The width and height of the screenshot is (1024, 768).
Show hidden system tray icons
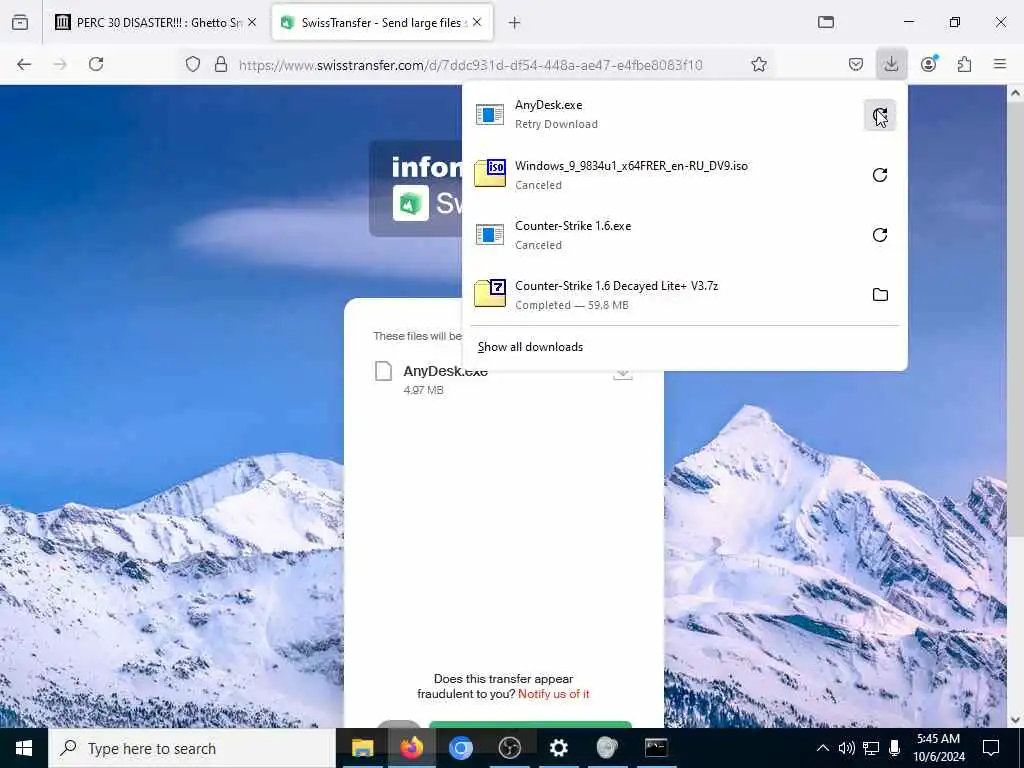point(823,748)
